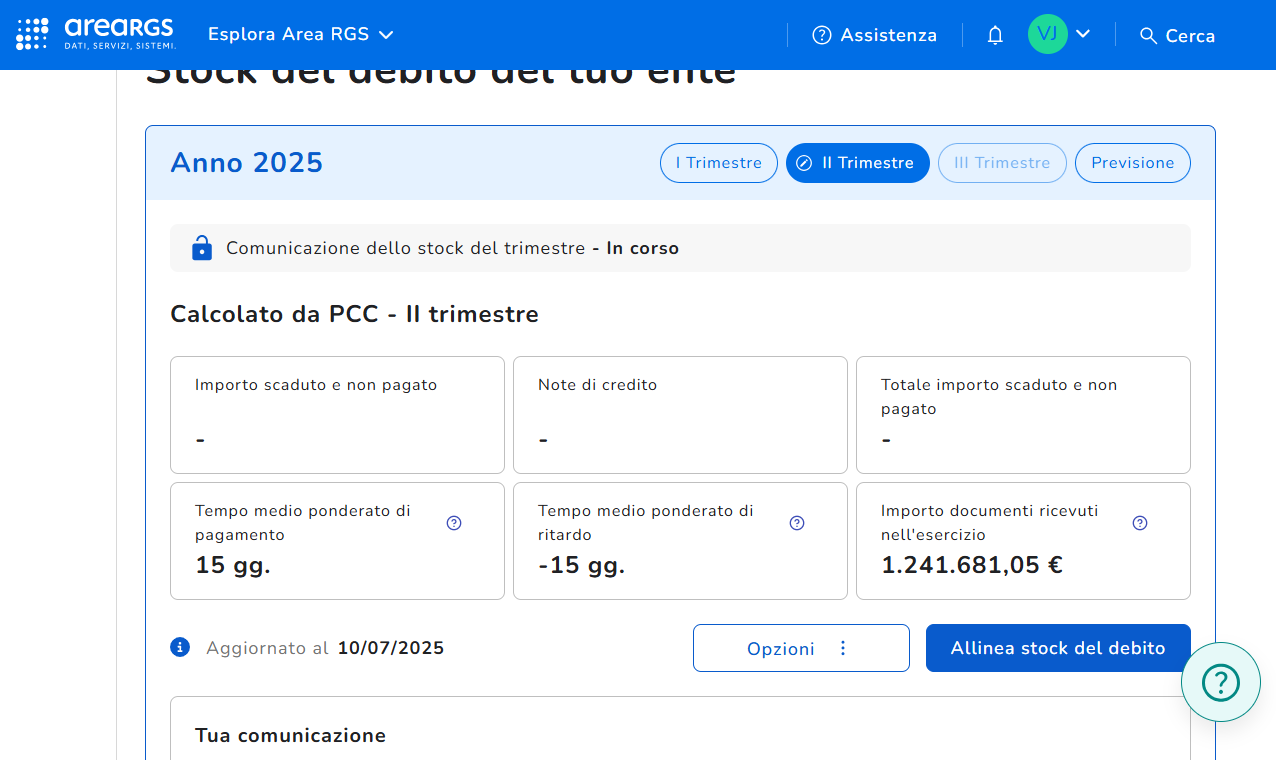The image size is (1276, 760).
Task: Open the floating help question-mark button
Action: [x=1220, y=682]
